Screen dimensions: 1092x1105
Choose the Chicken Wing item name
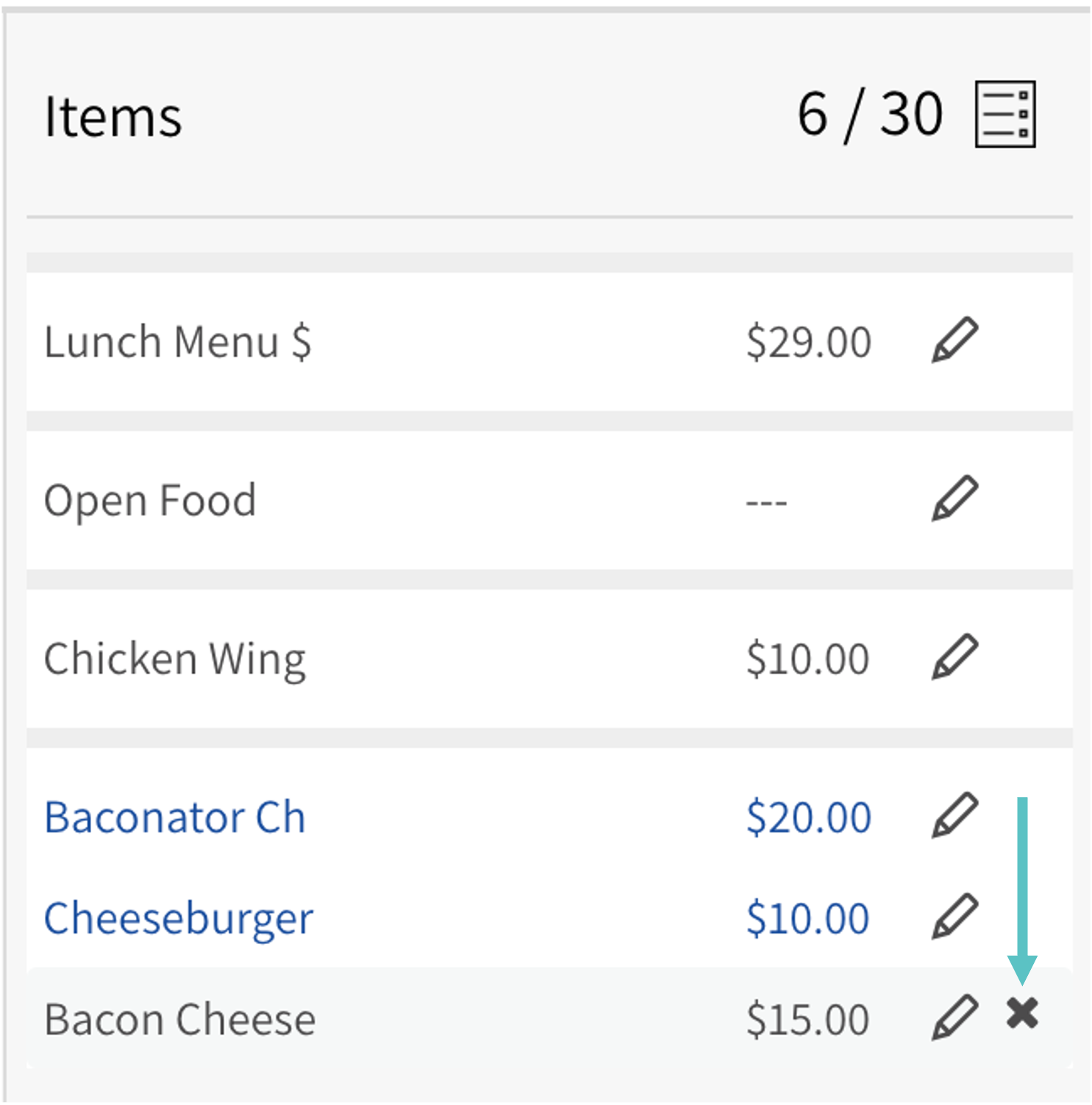pyautogui.click(x=174, y=659)
